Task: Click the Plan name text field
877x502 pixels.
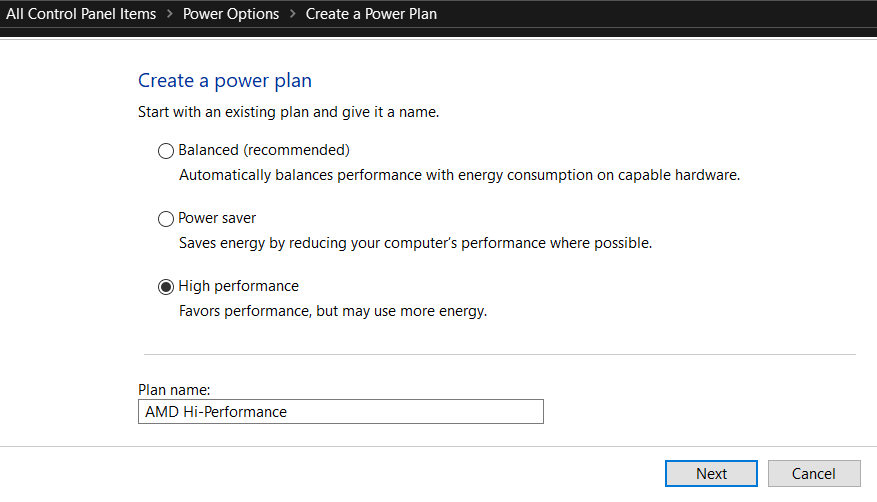Action: 340,411
